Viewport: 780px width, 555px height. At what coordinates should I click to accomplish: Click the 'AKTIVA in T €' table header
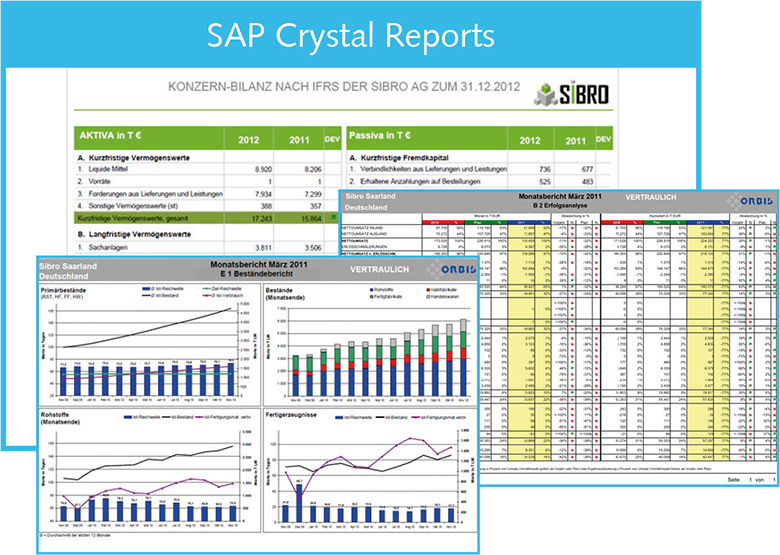pyautogui.click(x=110, y=135)
